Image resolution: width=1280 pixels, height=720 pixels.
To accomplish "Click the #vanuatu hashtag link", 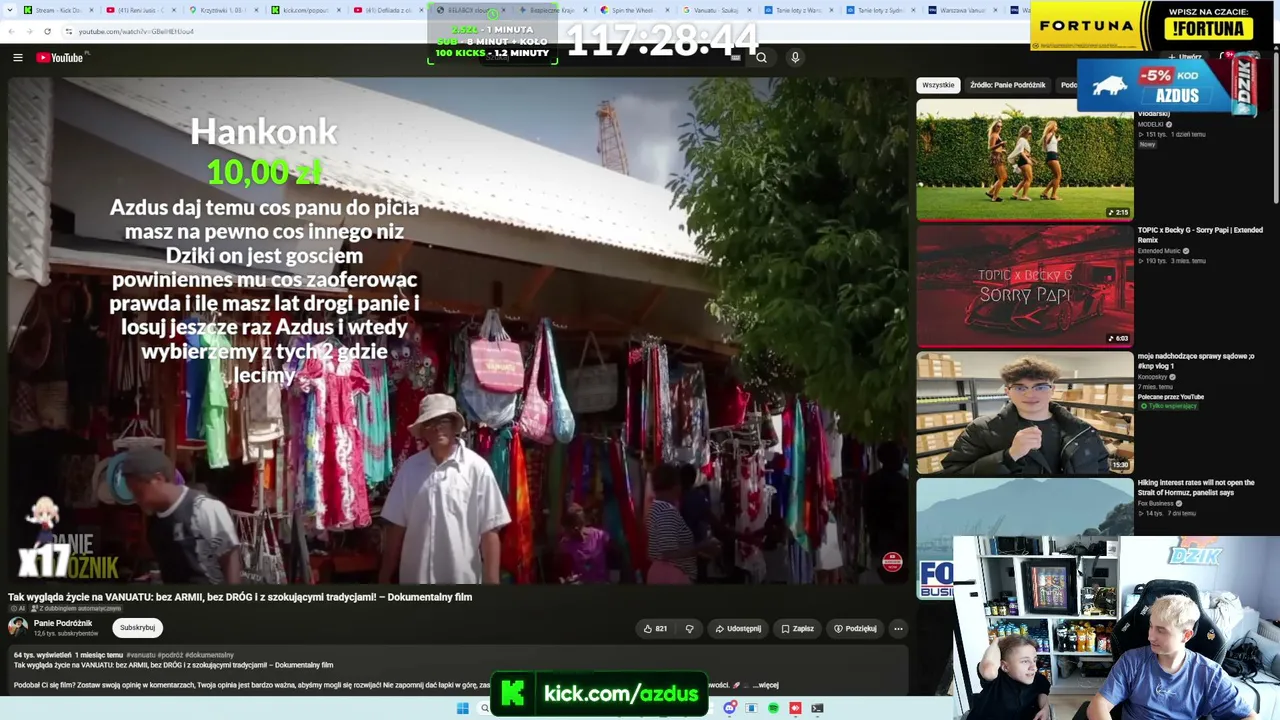I will pyautogui.click(x=141, y=655).
